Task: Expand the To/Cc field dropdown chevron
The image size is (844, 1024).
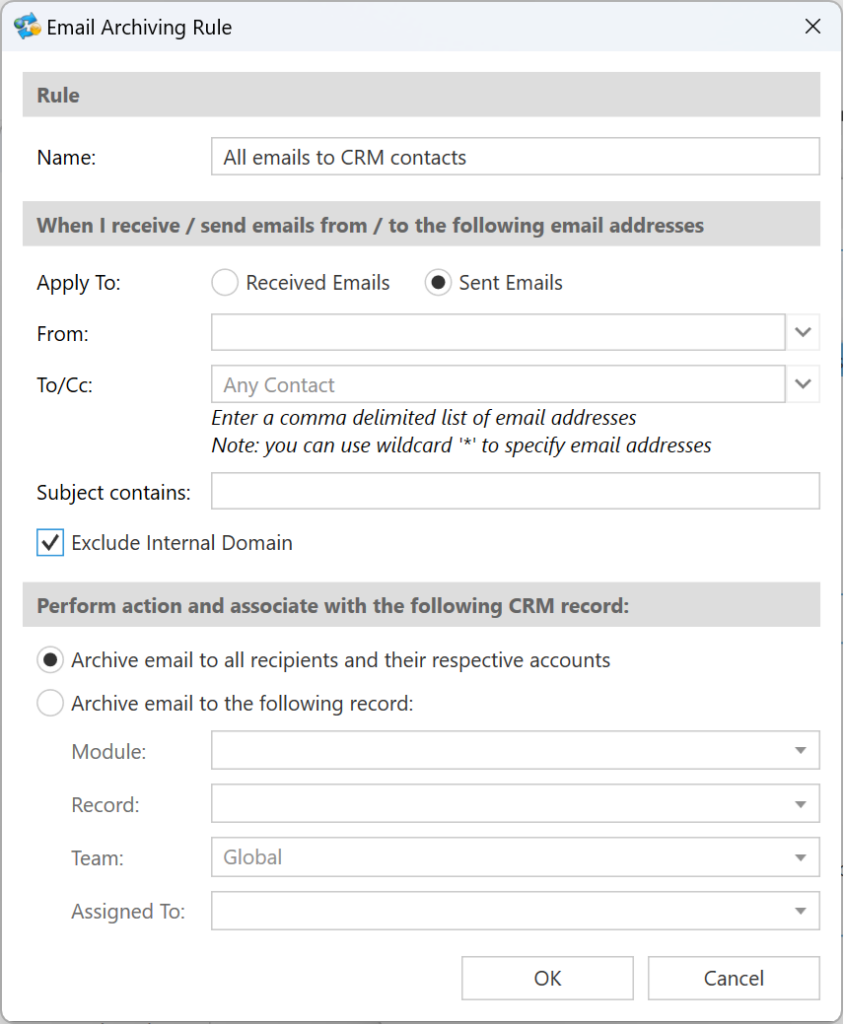Action: [x=803, y=384]
